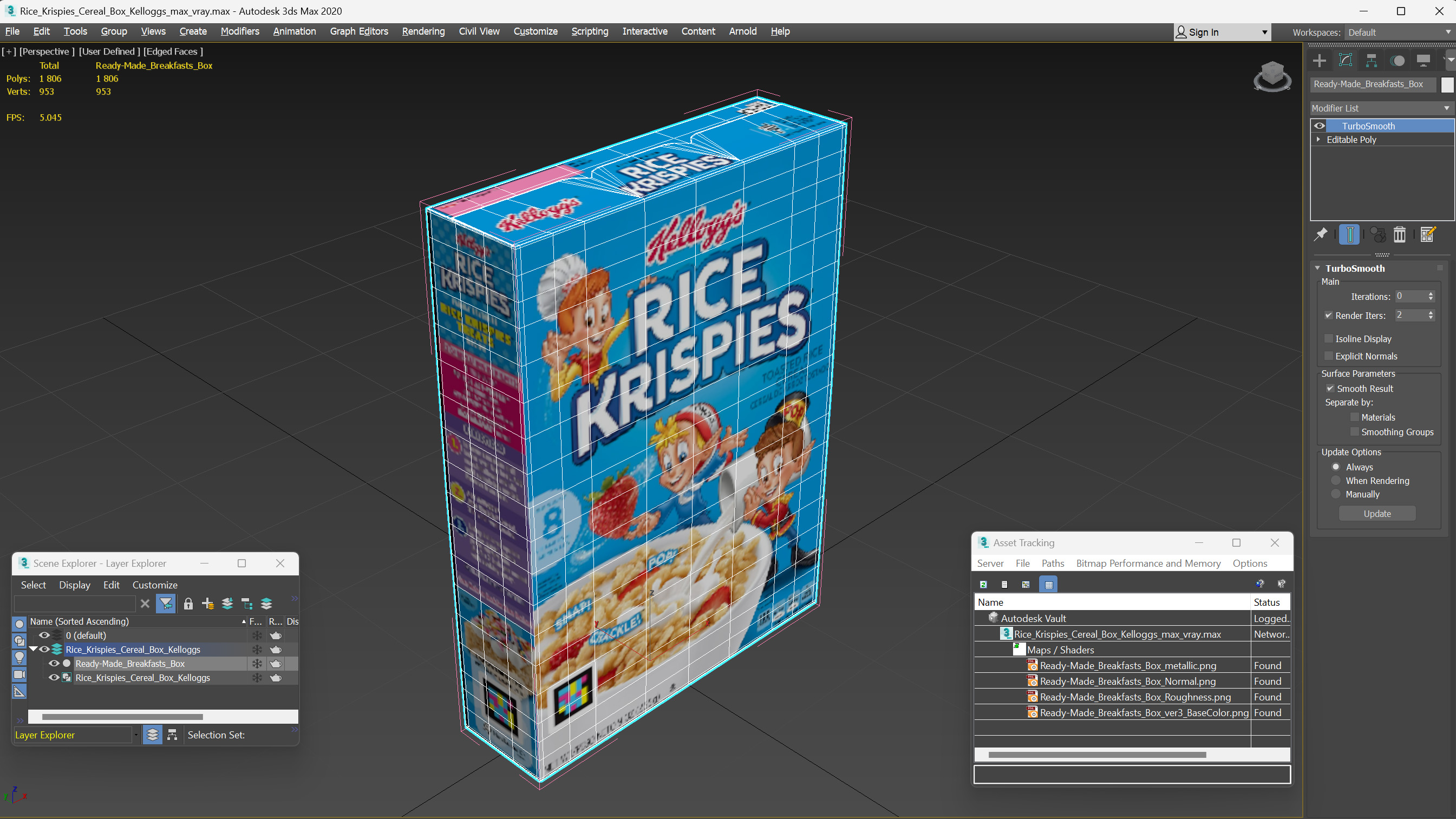1456x819 pixels.
Task: Select the When Rendering update option
Action: click(x=1336, y=481)
